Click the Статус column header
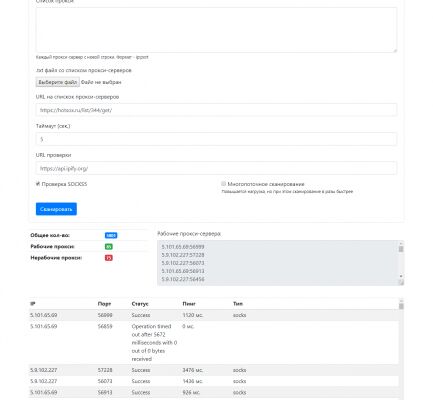 (140, 304)
